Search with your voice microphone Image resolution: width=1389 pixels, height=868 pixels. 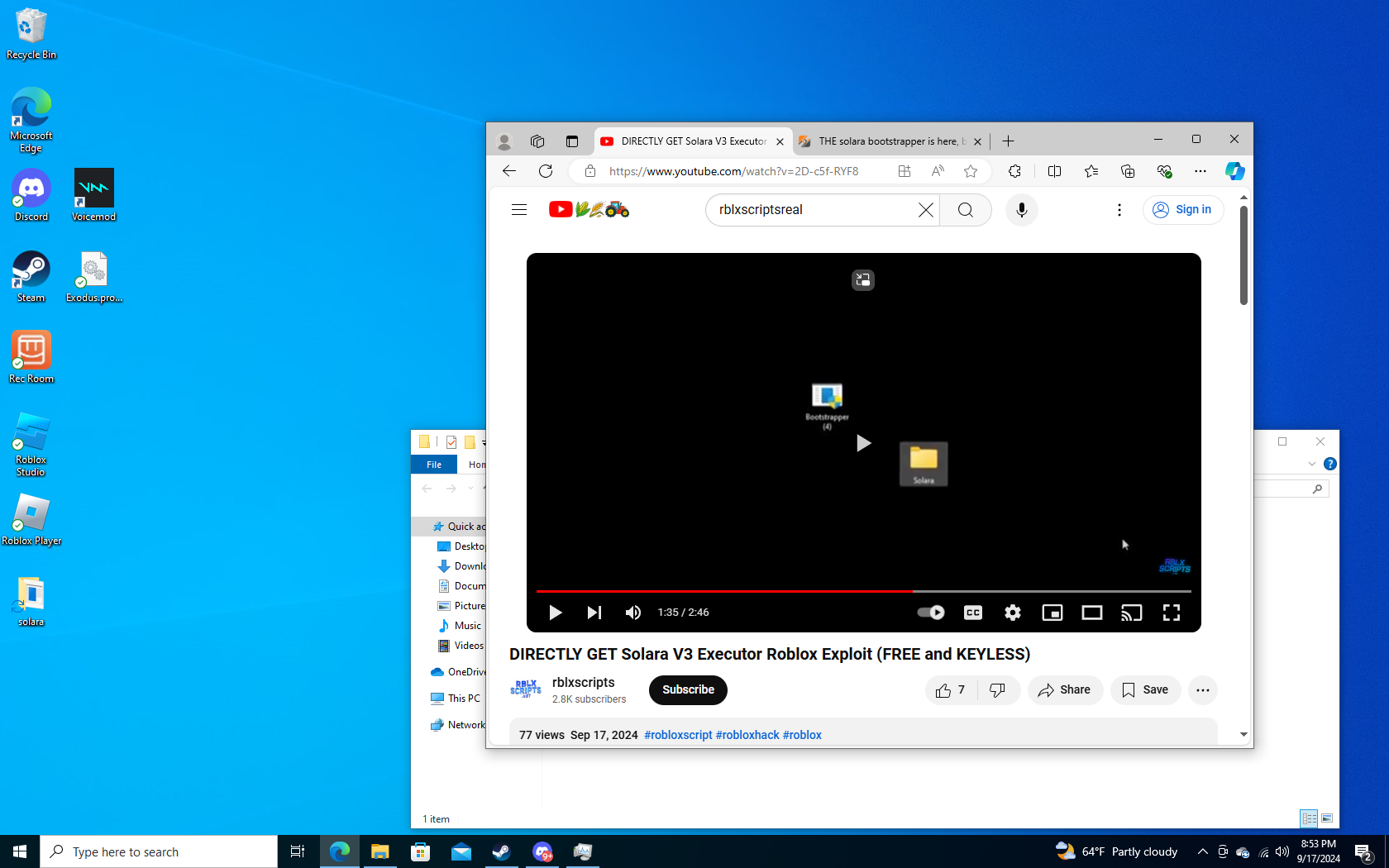[1022, 210]
